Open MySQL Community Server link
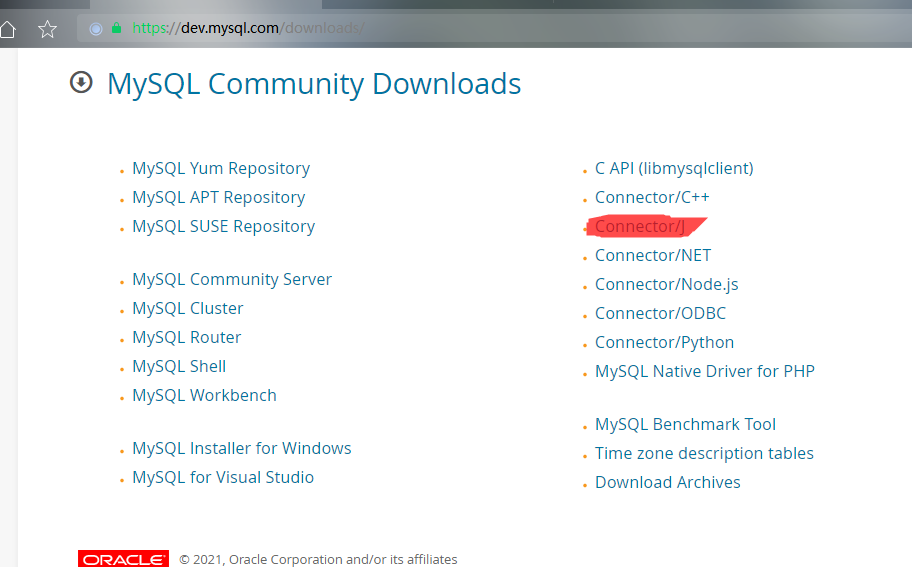Viewport: 912px width, 567px height. click(232, 280)
